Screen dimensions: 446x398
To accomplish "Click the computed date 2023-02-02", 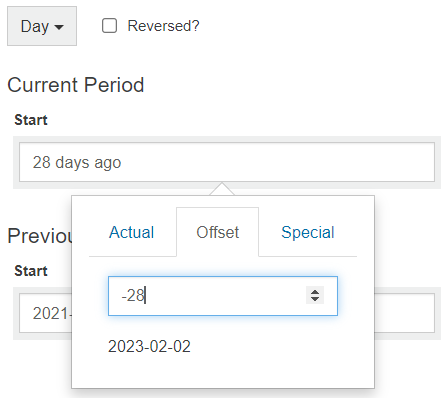I will click(149, 346).
